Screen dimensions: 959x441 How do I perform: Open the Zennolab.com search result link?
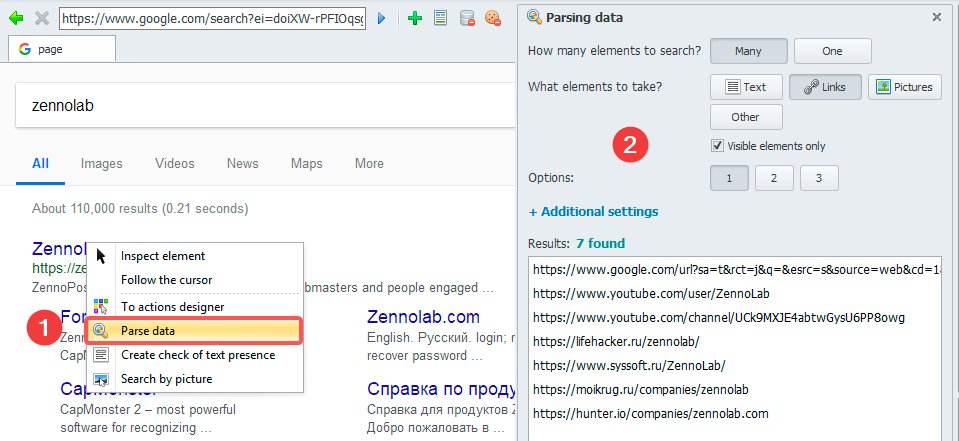pos(423,317)
